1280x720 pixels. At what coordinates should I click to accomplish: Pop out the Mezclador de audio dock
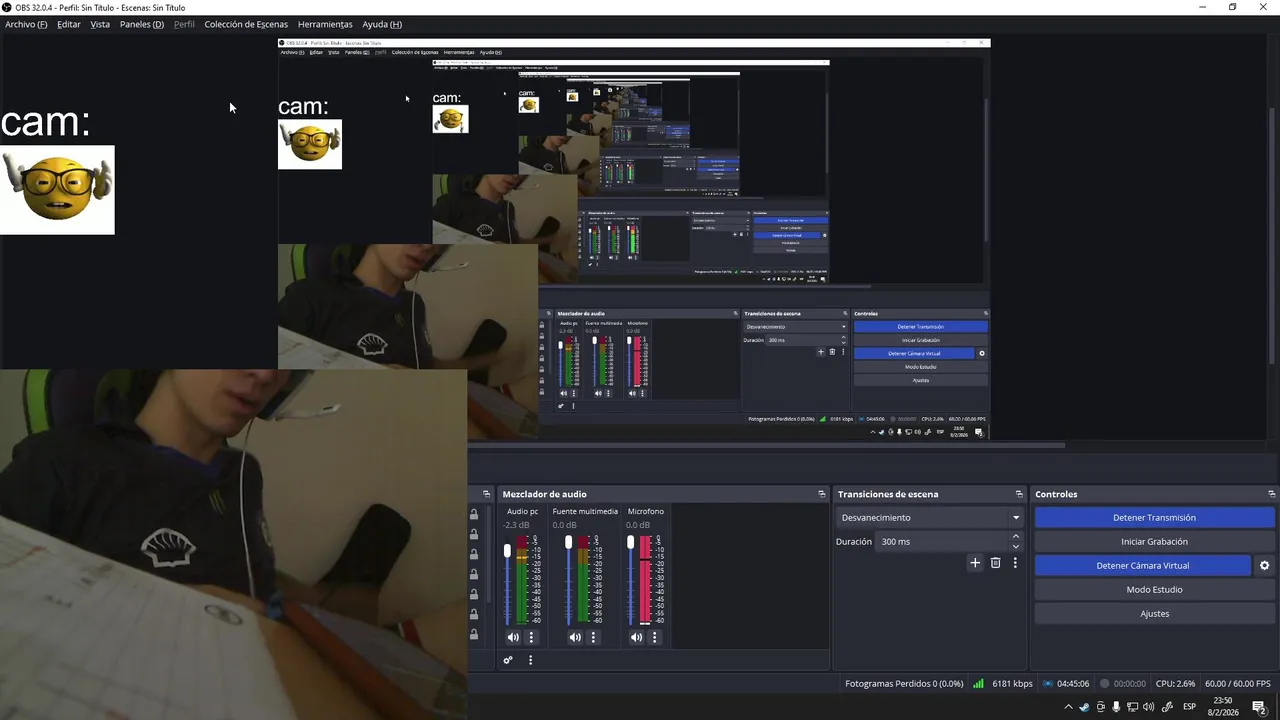(822, 494)
